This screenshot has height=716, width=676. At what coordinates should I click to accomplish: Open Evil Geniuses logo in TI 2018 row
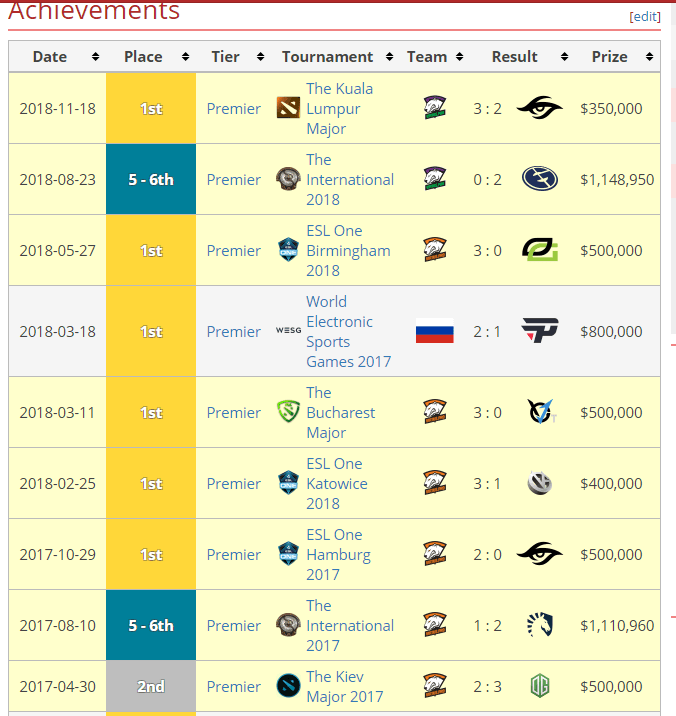coord(539,179)
